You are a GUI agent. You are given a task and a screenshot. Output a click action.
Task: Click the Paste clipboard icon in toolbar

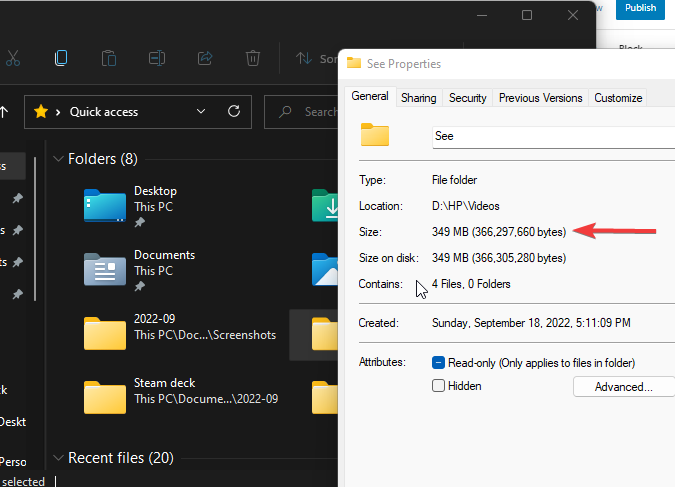(x=109, y=58)
